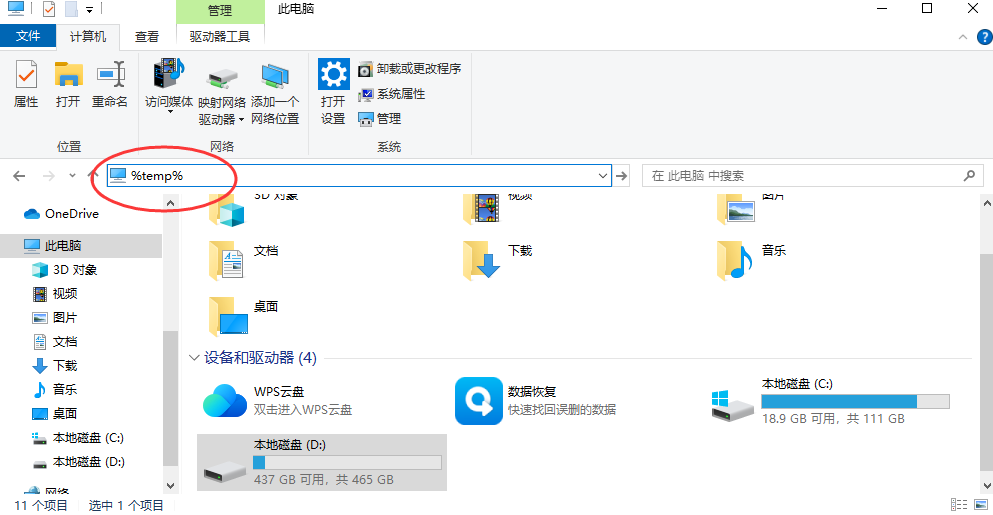Click Quick Access new folder icon
The width and height of the screenshot is (993, 515).
[72, 9]
